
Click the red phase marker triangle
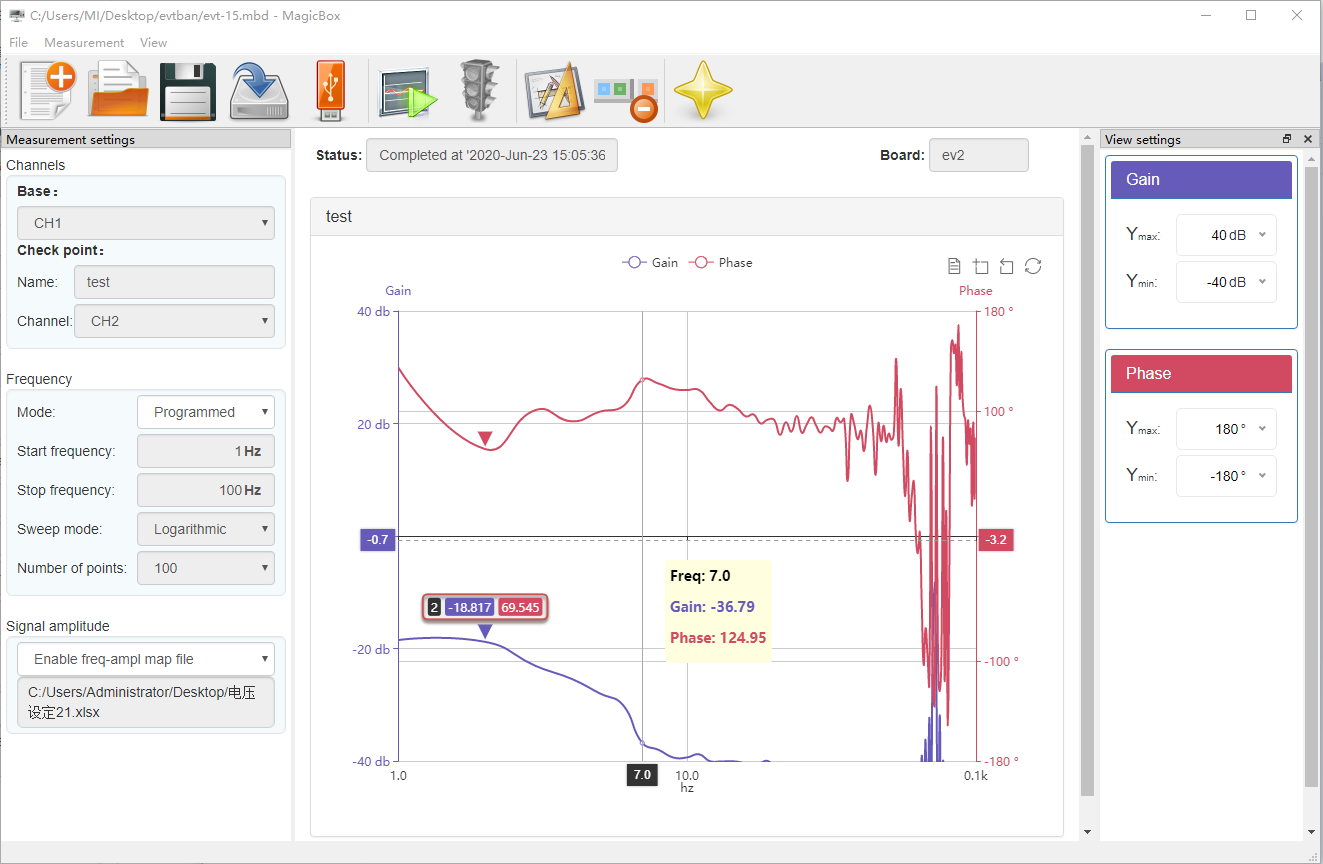[x=485, y=438]
